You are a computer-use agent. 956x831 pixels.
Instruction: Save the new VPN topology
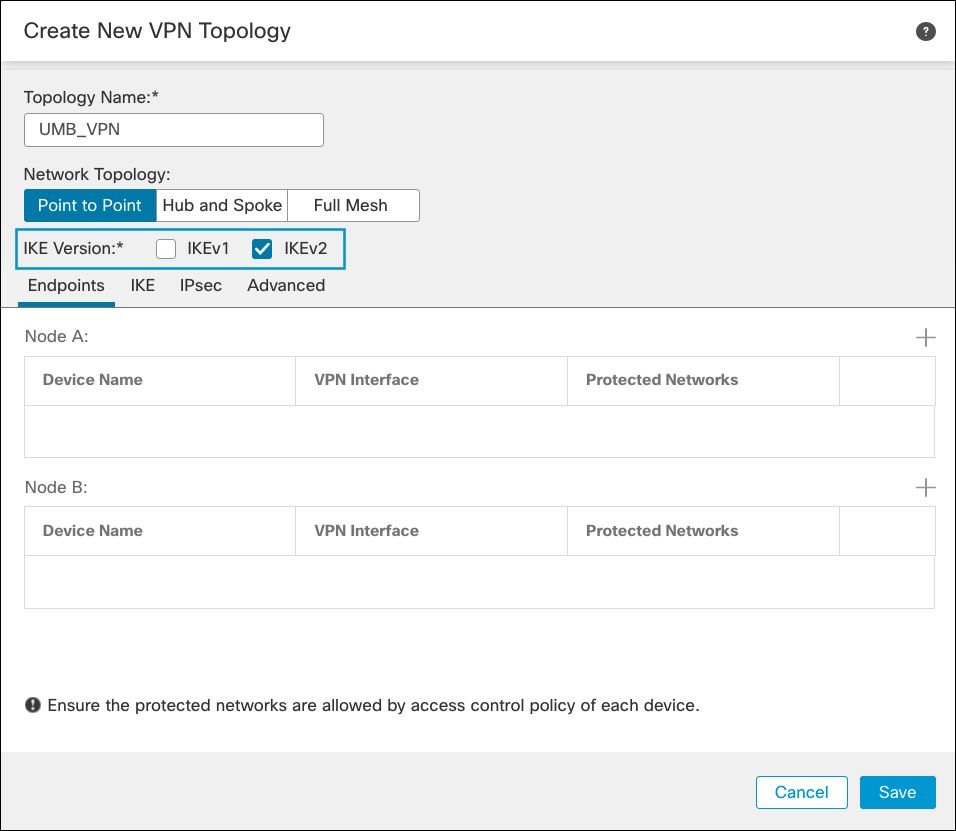coord(897,792)
